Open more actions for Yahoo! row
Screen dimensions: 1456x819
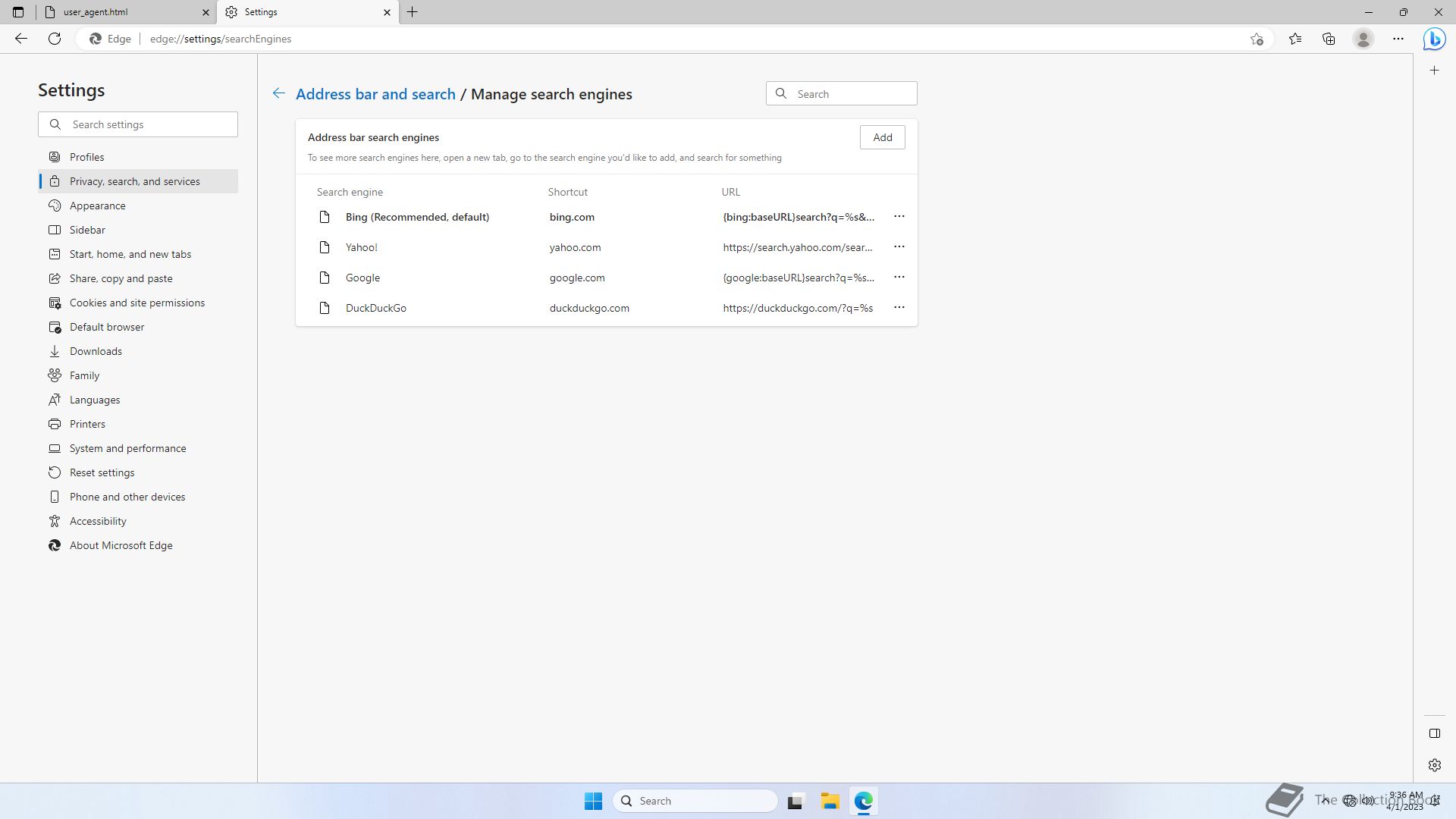899,247
